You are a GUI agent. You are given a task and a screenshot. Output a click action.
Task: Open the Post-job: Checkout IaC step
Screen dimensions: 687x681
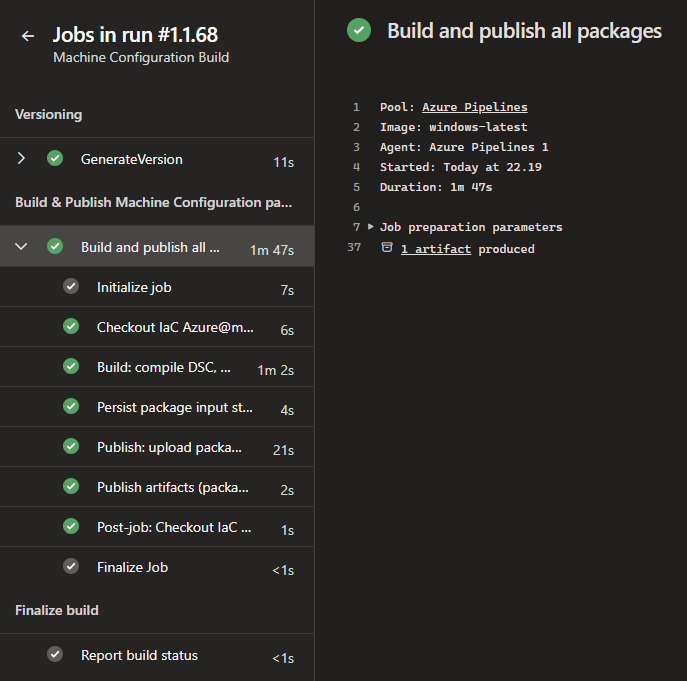(x=157, y=527)
